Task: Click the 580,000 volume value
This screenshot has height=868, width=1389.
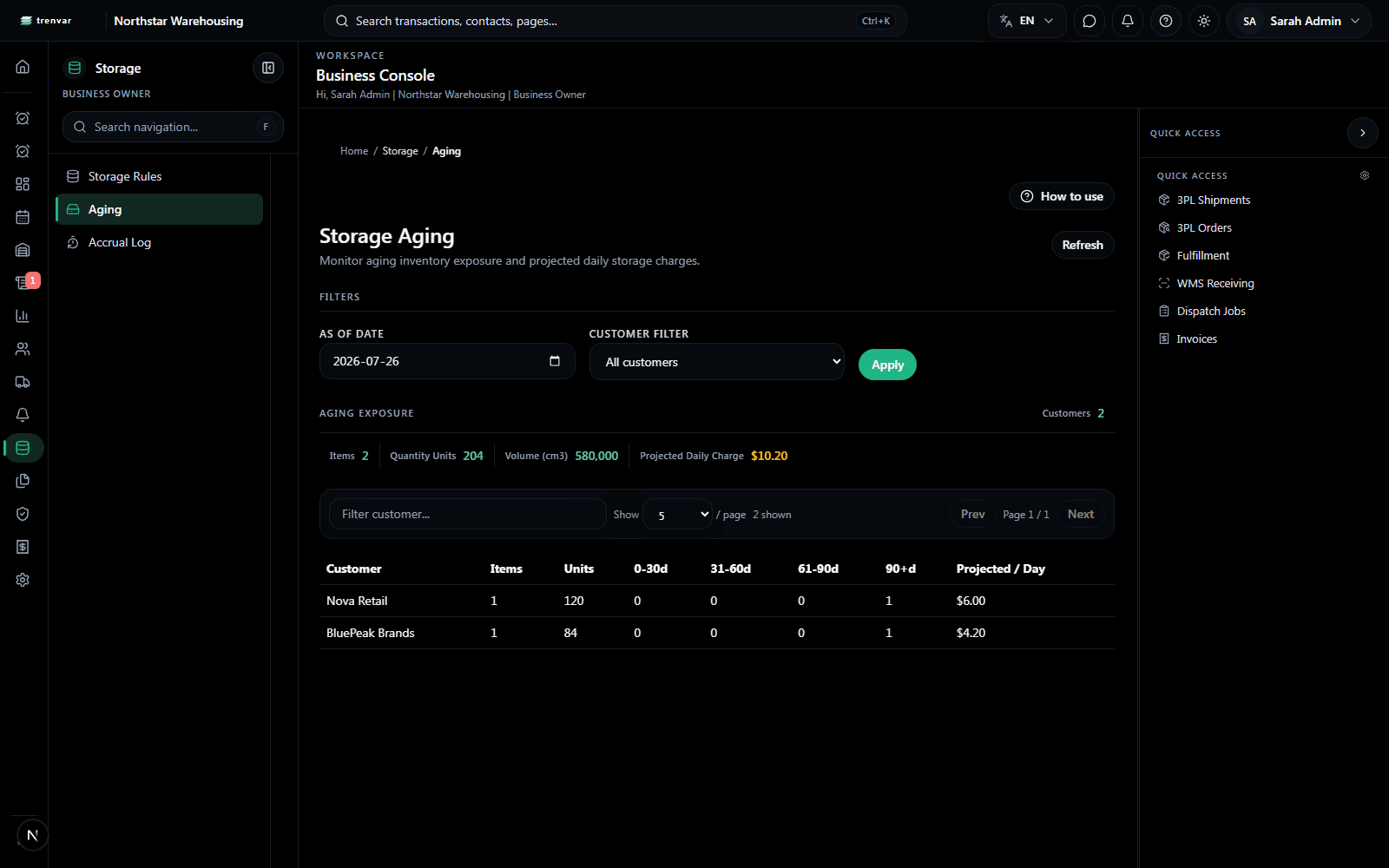Action: point(596,456)
